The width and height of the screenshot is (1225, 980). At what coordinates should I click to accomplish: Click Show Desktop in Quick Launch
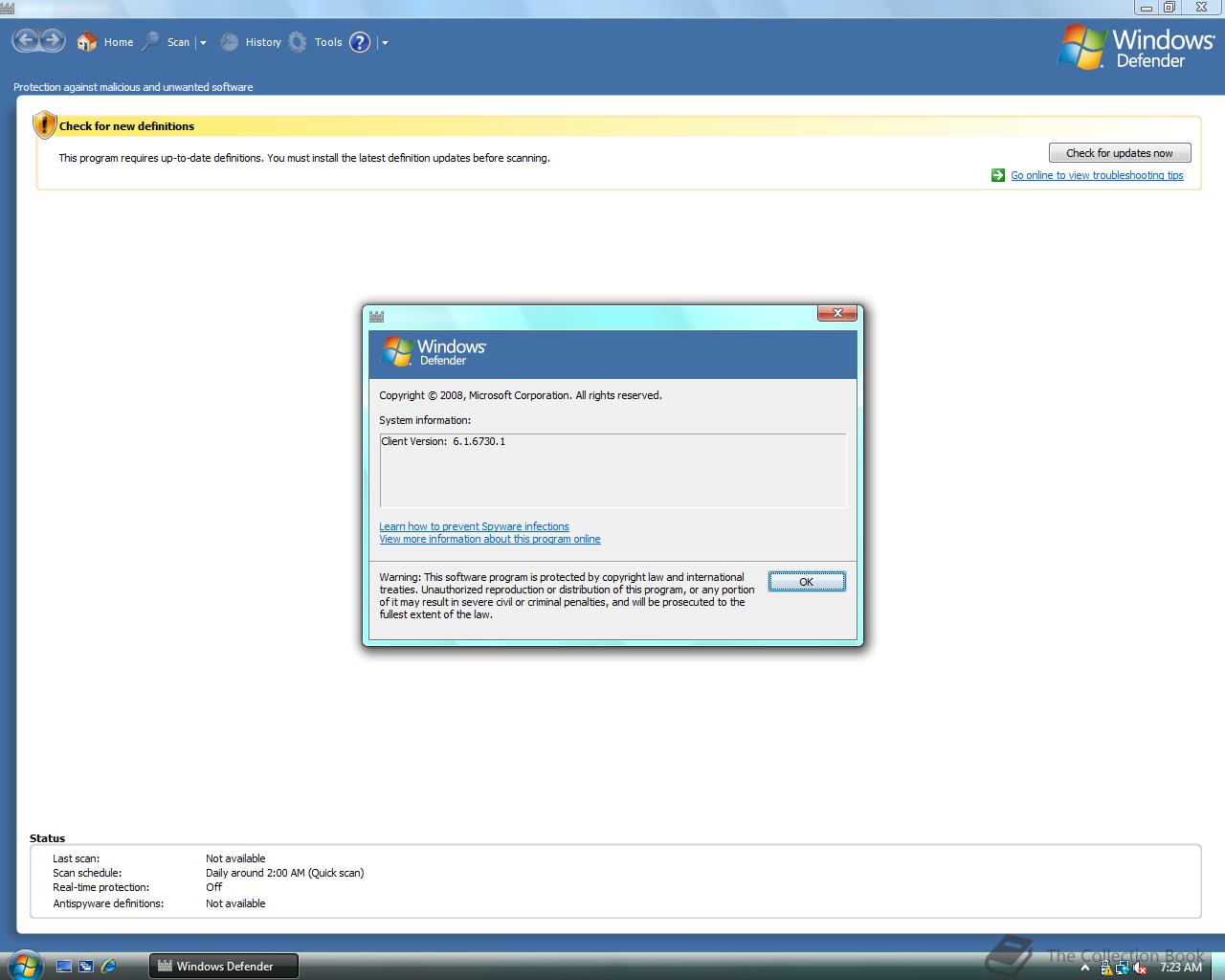click(64, 967)
